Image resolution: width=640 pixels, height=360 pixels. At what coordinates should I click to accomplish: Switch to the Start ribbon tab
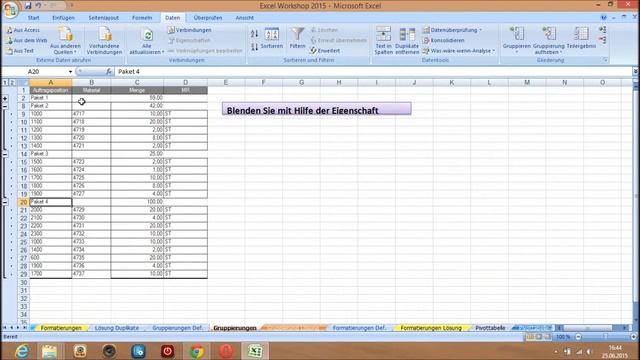pos(33,18)
